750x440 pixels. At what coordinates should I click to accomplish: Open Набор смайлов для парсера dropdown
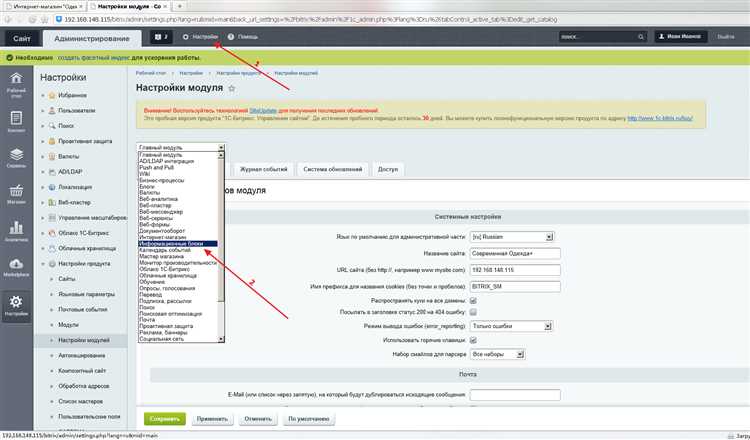pyautogui.click(x=497, y=354)
